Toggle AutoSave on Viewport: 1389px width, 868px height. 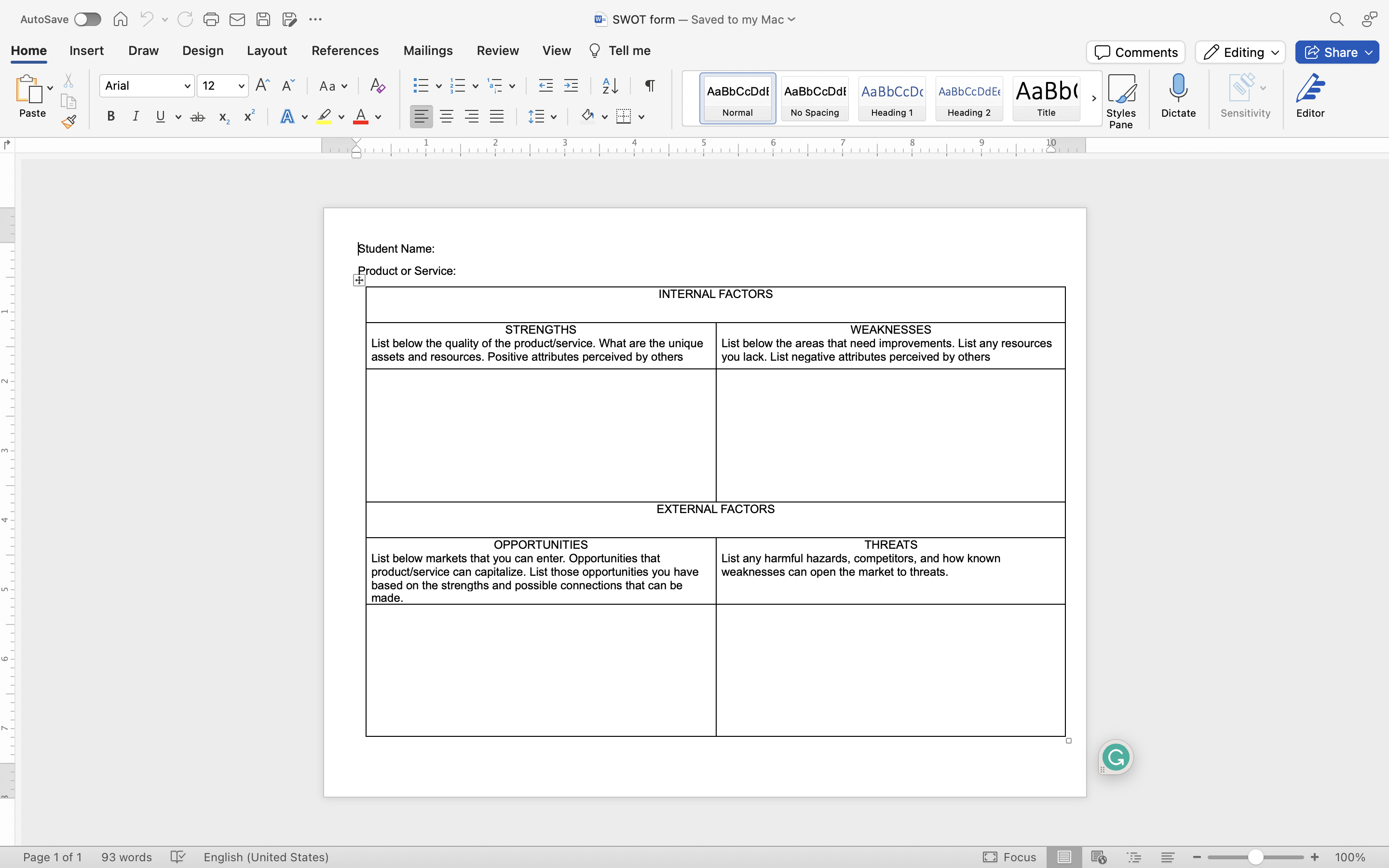click(87, 19)
